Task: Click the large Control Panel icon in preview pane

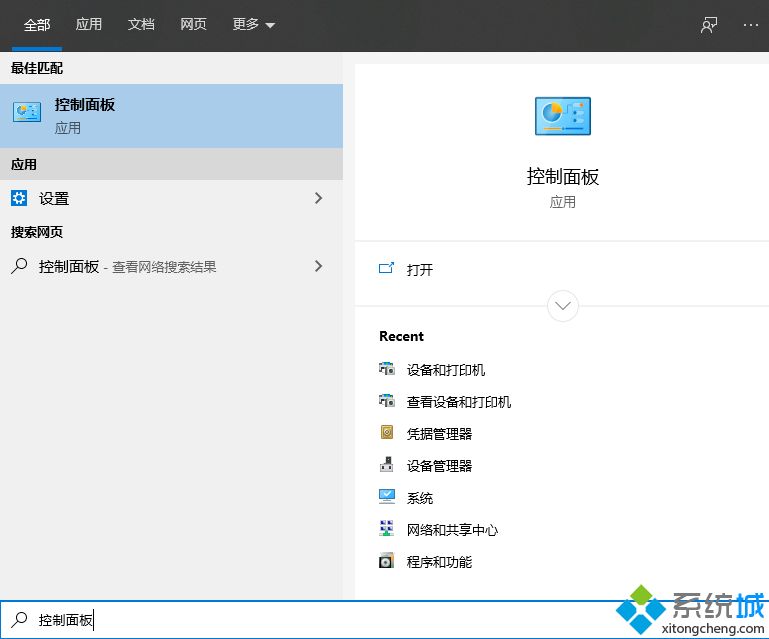Action: (562, 117)
